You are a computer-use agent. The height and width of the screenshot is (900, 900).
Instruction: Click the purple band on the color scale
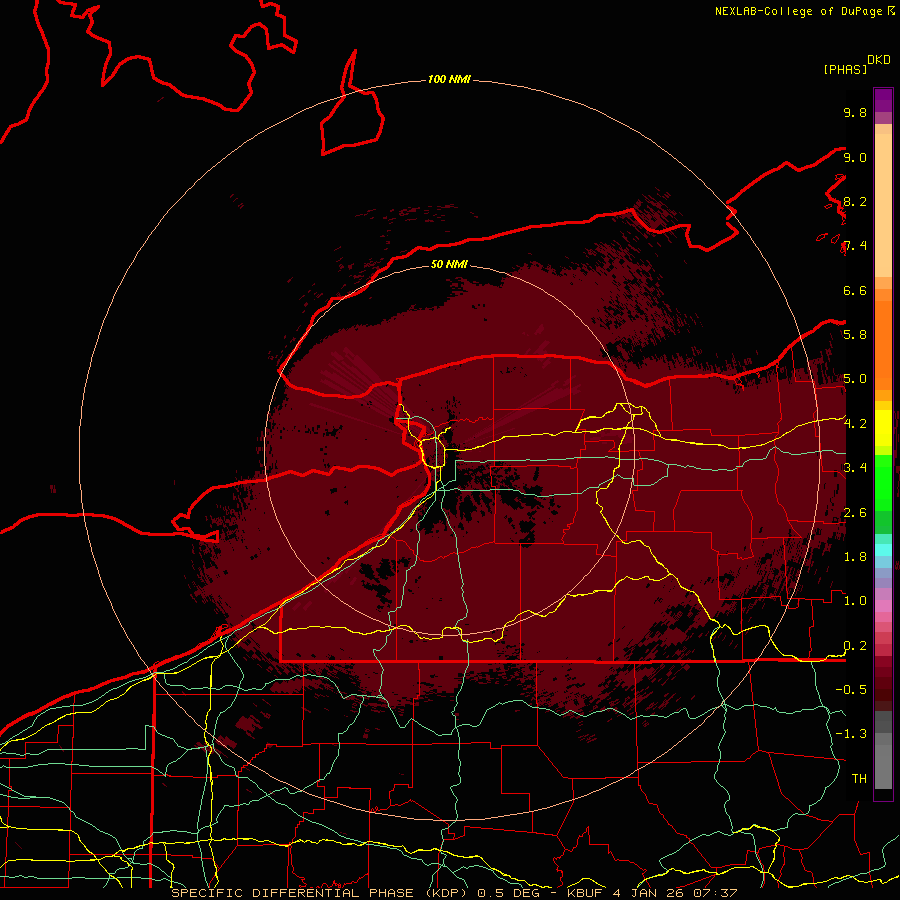coord(883,100)
